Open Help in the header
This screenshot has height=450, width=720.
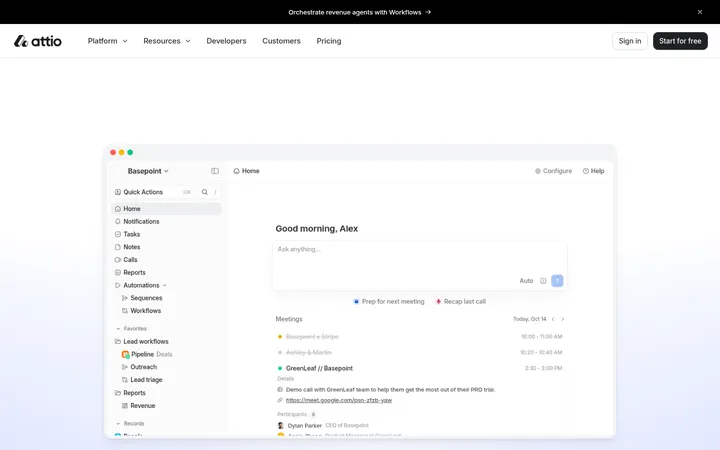[593, 171]
